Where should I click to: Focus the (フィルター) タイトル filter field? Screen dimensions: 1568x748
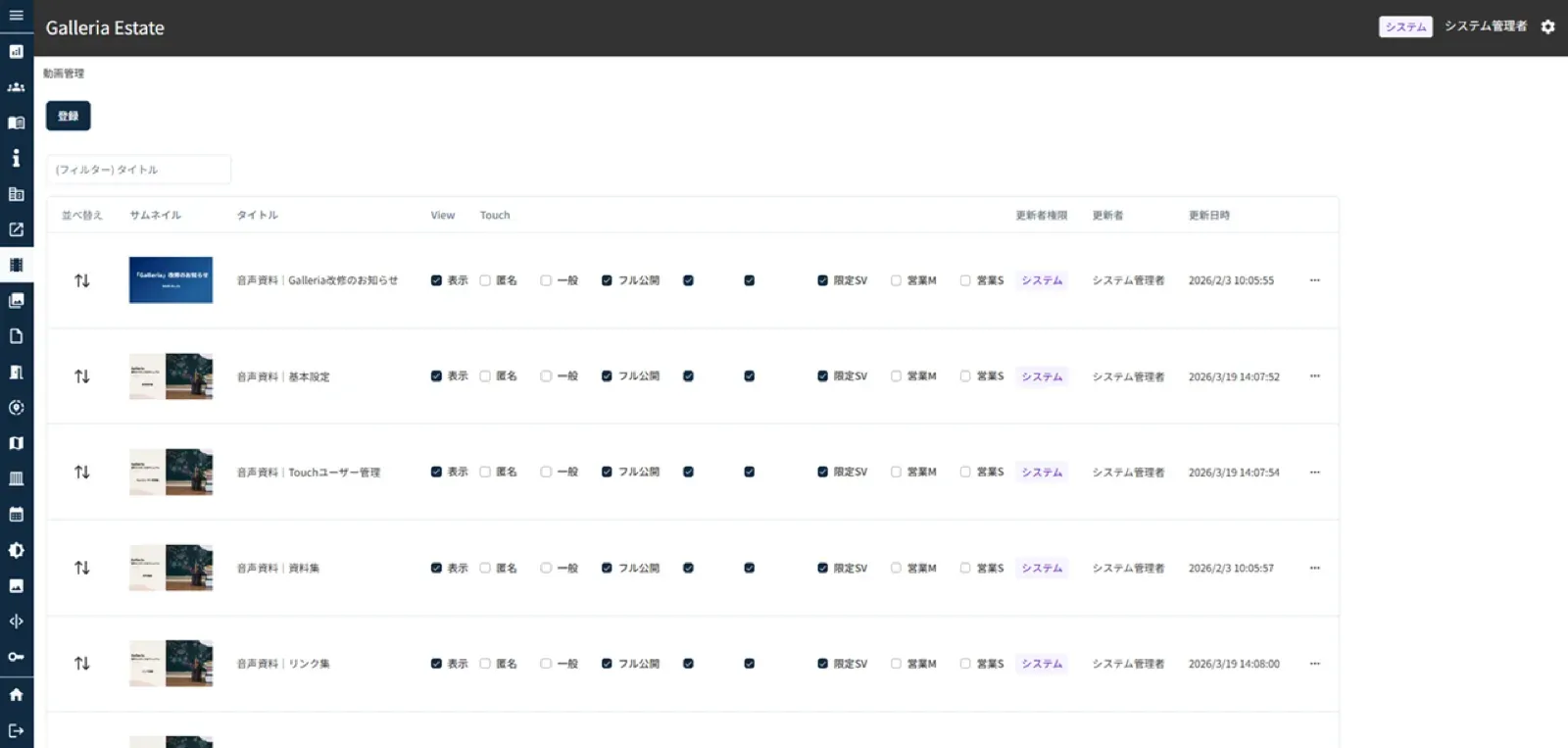coord(138,170)
